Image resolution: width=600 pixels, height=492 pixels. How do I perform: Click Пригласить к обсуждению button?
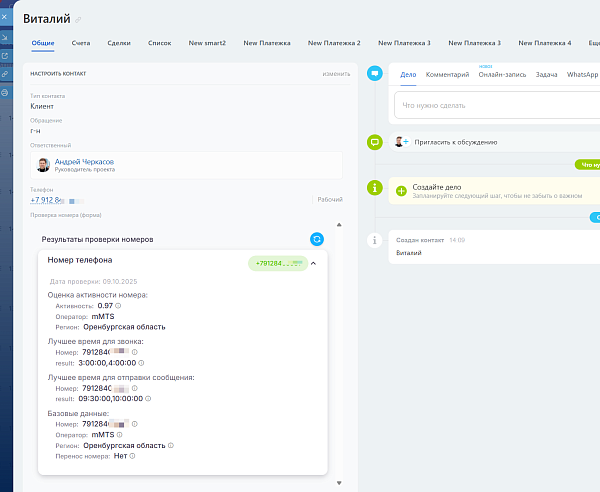tap(455, 142)
